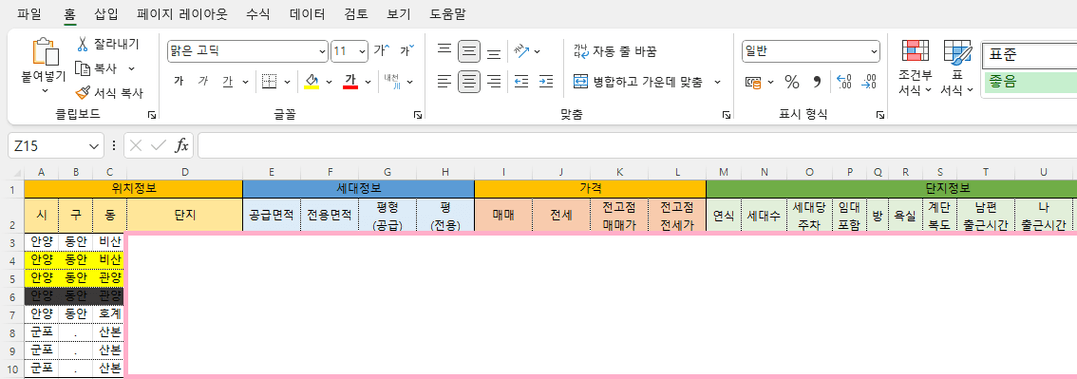Apply the yellow fill color bucket

312,82
